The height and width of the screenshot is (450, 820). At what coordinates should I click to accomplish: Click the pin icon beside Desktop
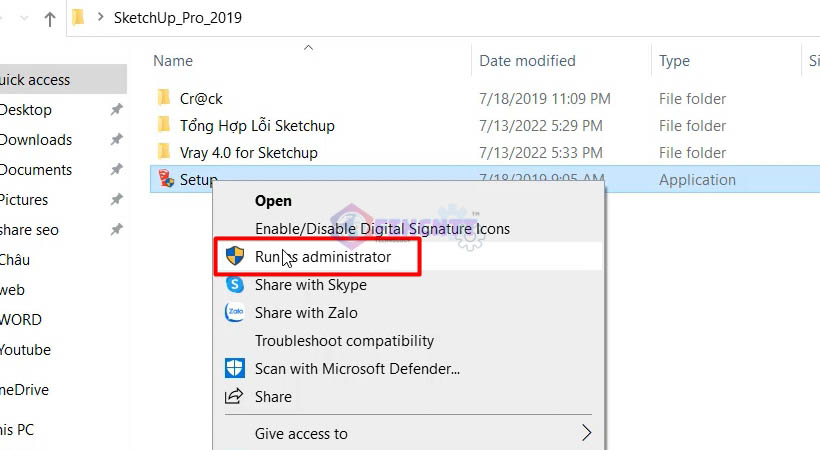(117, 110)
